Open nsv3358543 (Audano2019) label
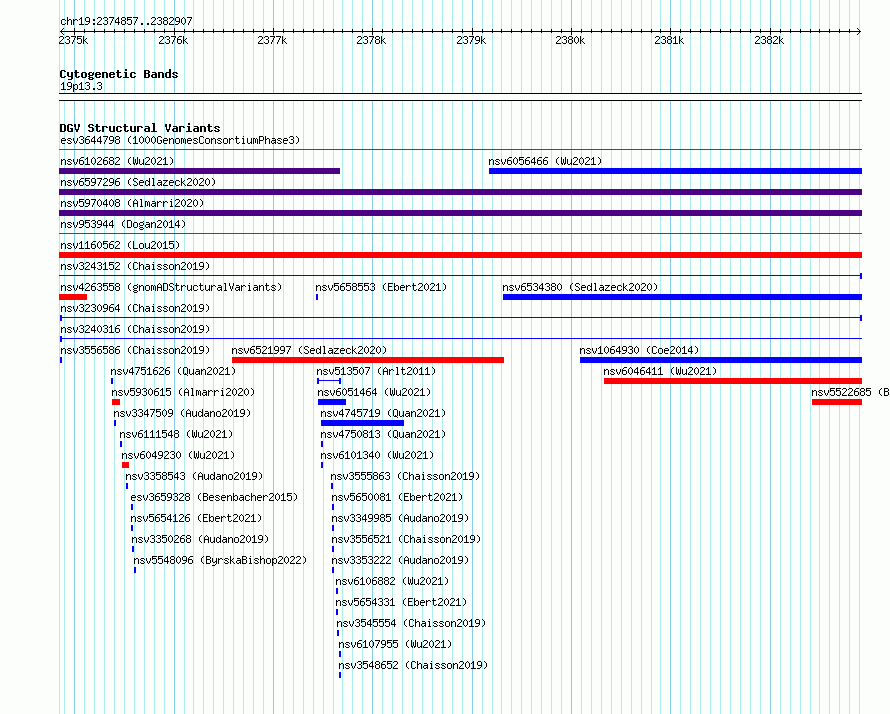 194,476
